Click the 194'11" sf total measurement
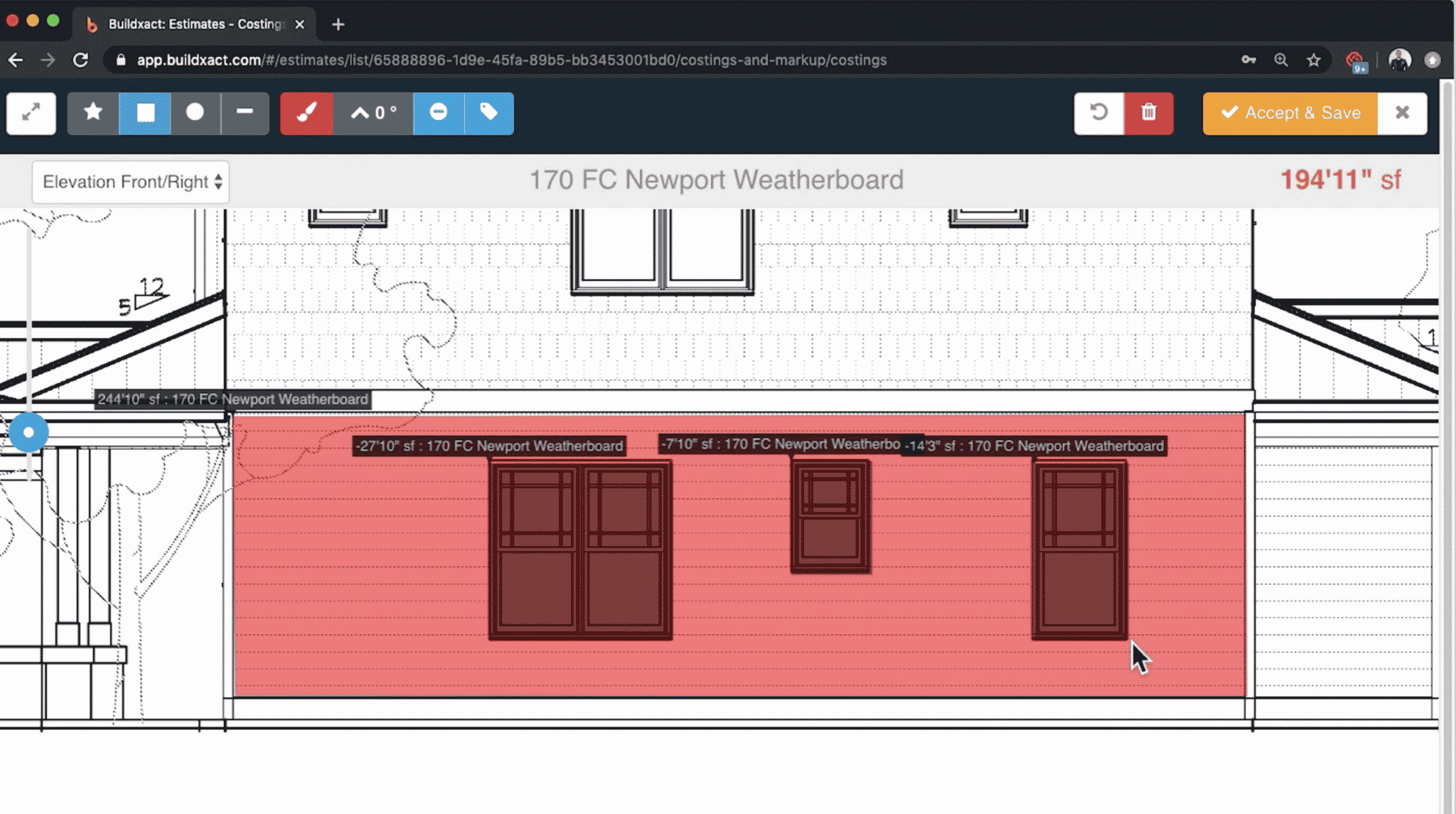1456x814 pixels. [1340, 180]
